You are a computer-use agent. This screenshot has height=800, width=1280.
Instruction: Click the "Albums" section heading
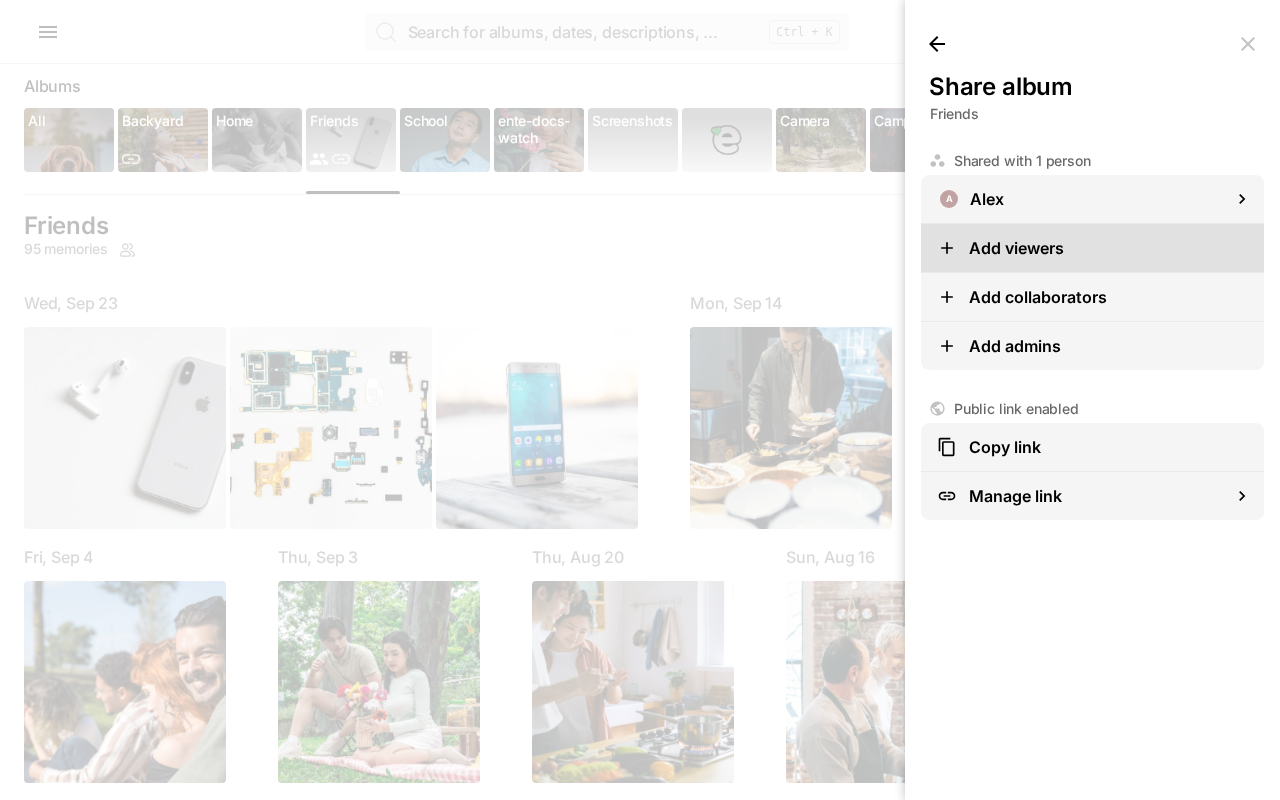[x=52, y=87]
